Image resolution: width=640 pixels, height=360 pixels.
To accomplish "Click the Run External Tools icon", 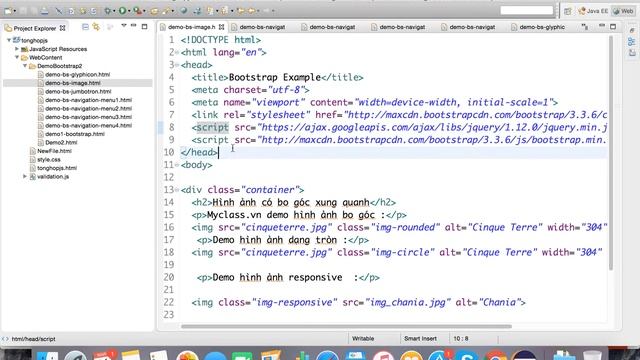I will click(x=138, y=11).
